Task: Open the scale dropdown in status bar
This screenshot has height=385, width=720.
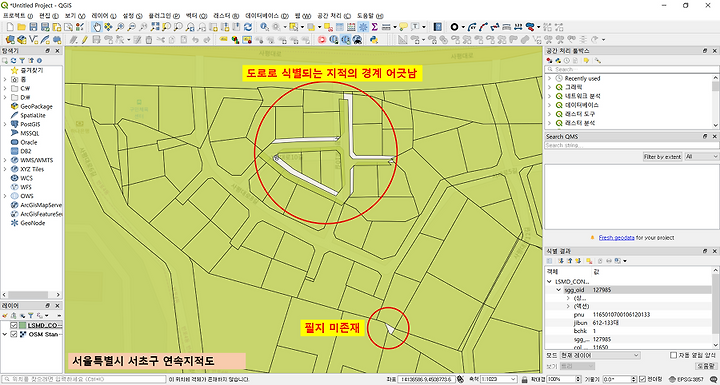Action: 499,379
